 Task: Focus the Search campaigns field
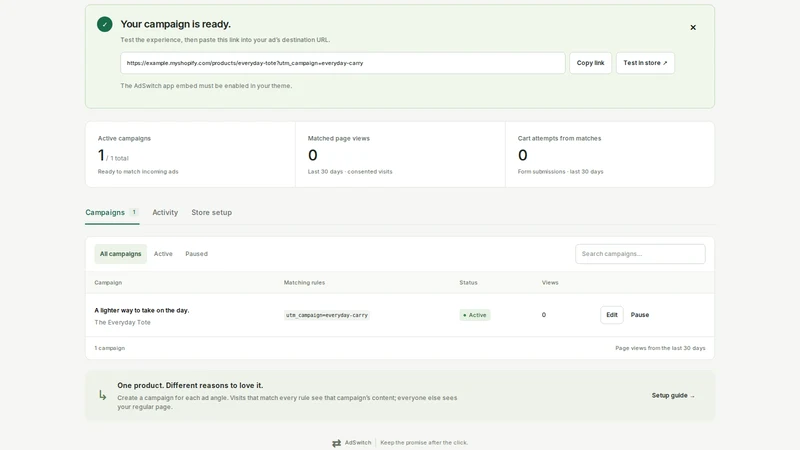point(640,254)
